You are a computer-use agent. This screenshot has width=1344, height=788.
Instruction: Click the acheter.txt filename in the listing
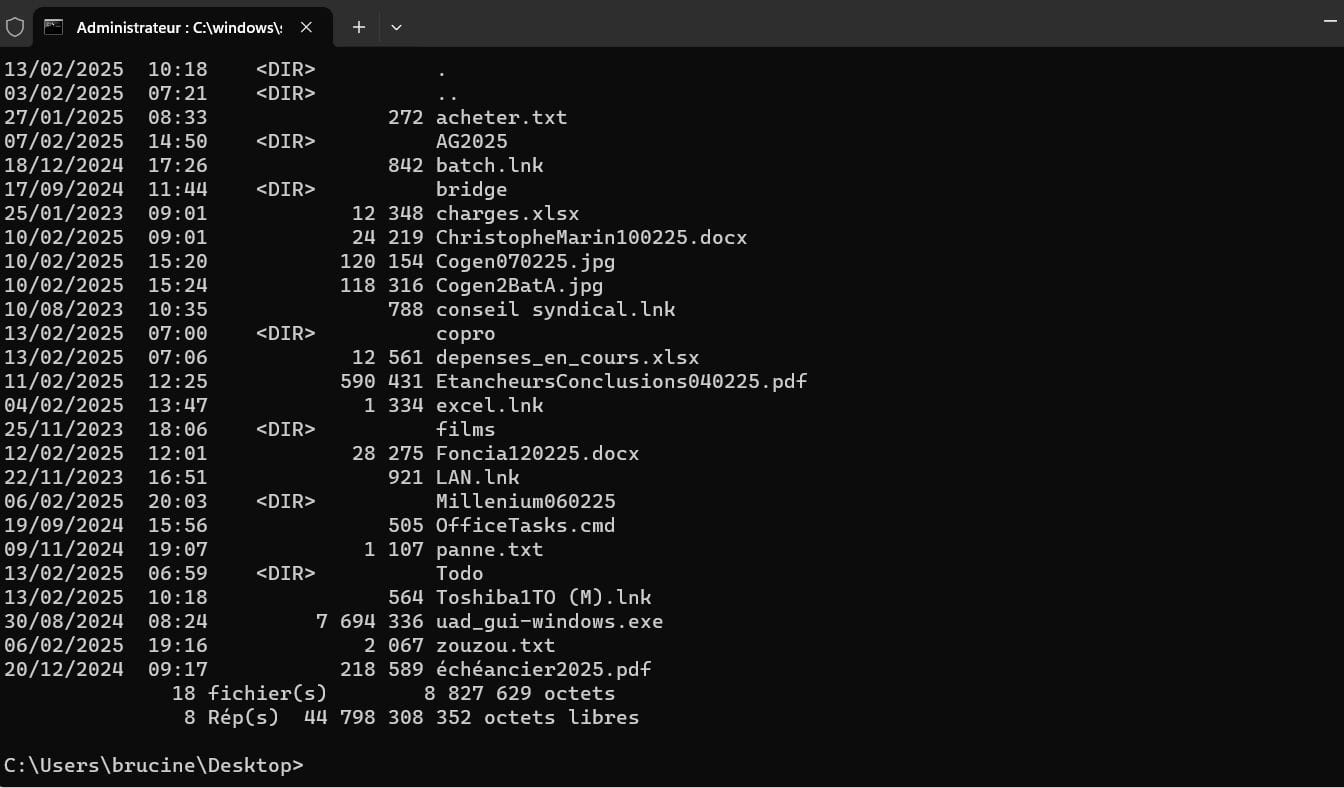point(501,117)
